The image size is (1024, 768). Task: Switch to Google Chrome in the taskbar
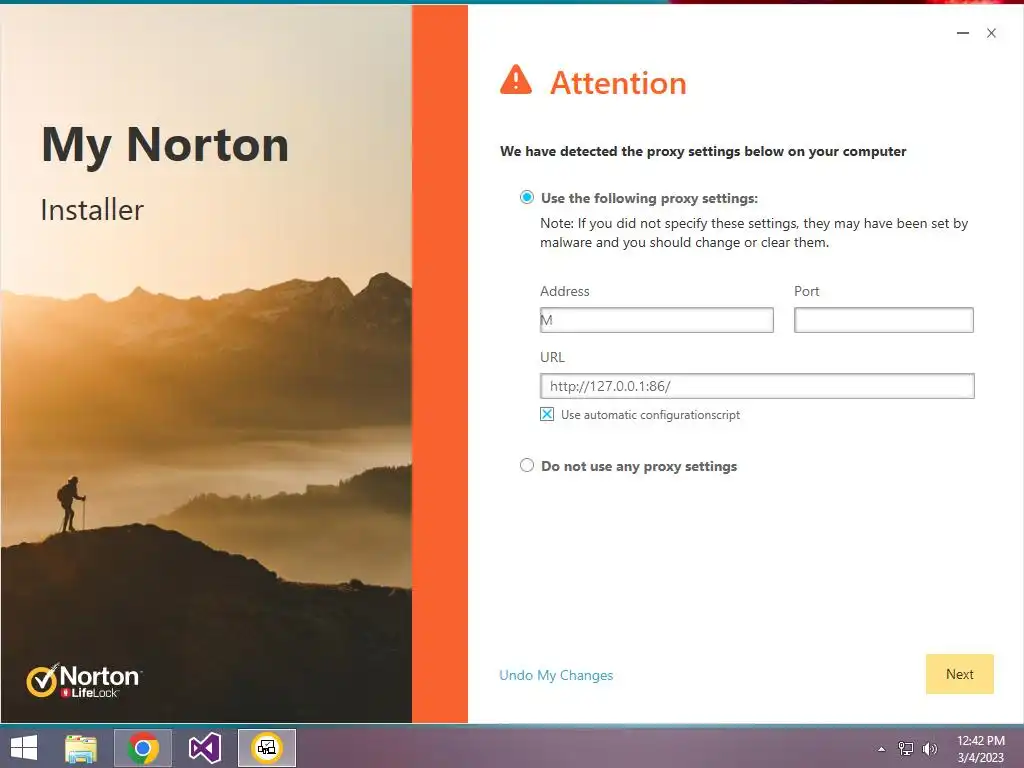pos(143,748)
